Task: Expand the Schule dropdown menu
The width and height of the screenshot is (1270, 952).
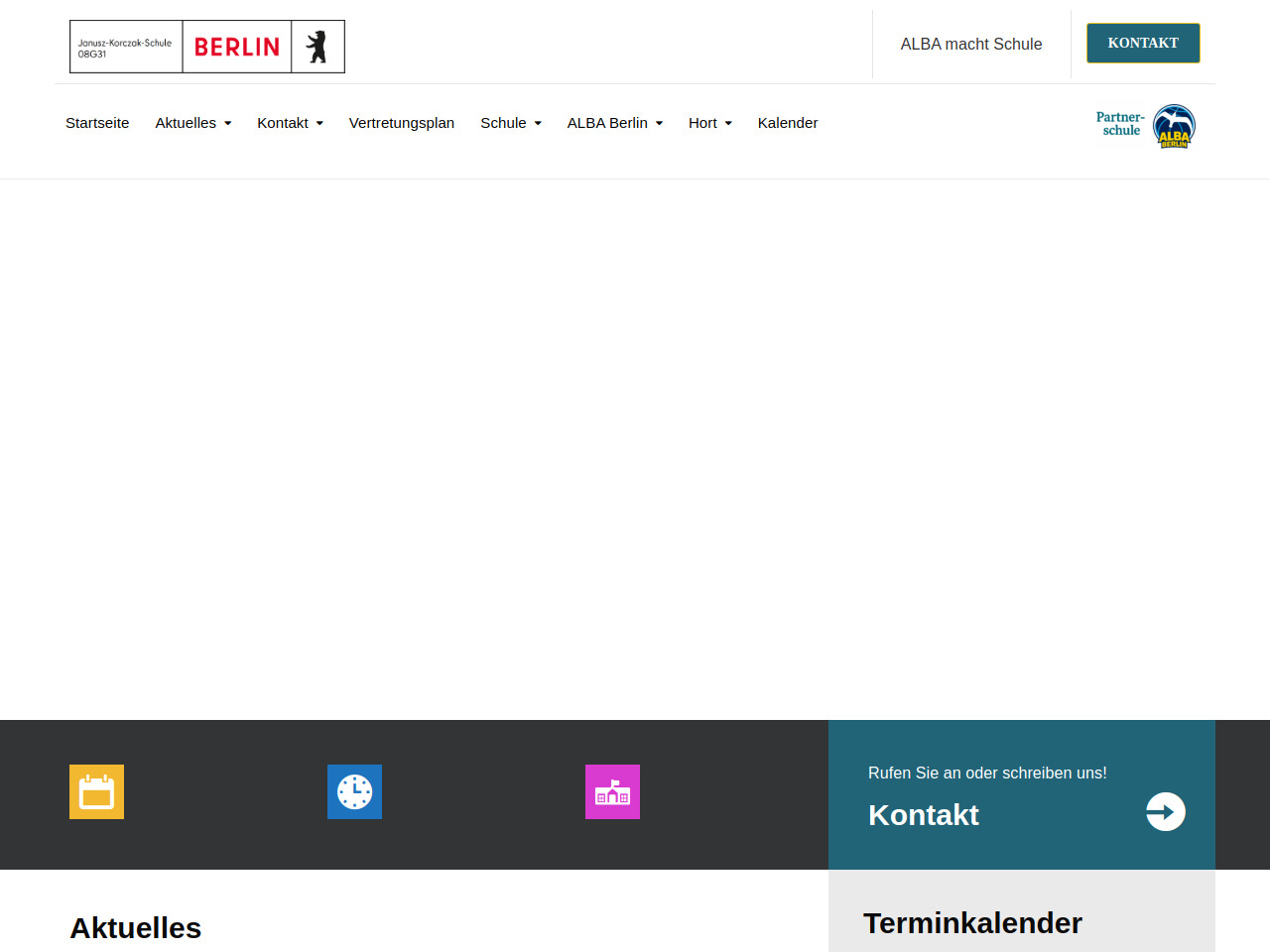Action: pyautogui.click(x=510, y=123)
